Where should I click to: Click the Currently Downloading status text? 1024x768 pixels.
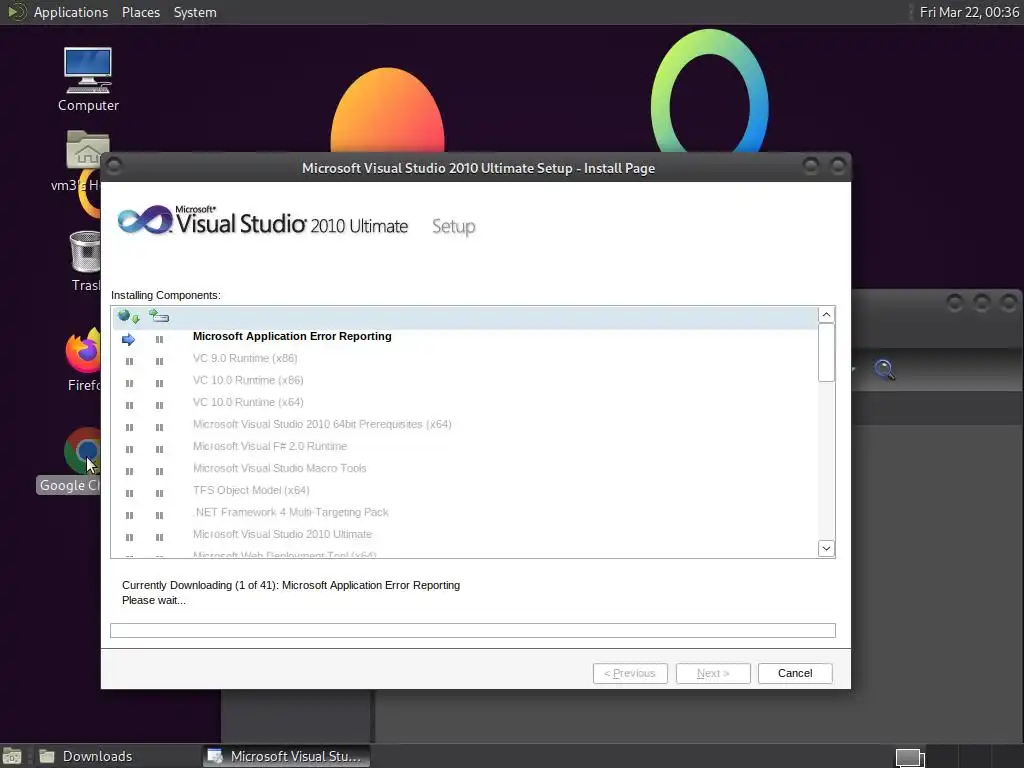point(291,585)
